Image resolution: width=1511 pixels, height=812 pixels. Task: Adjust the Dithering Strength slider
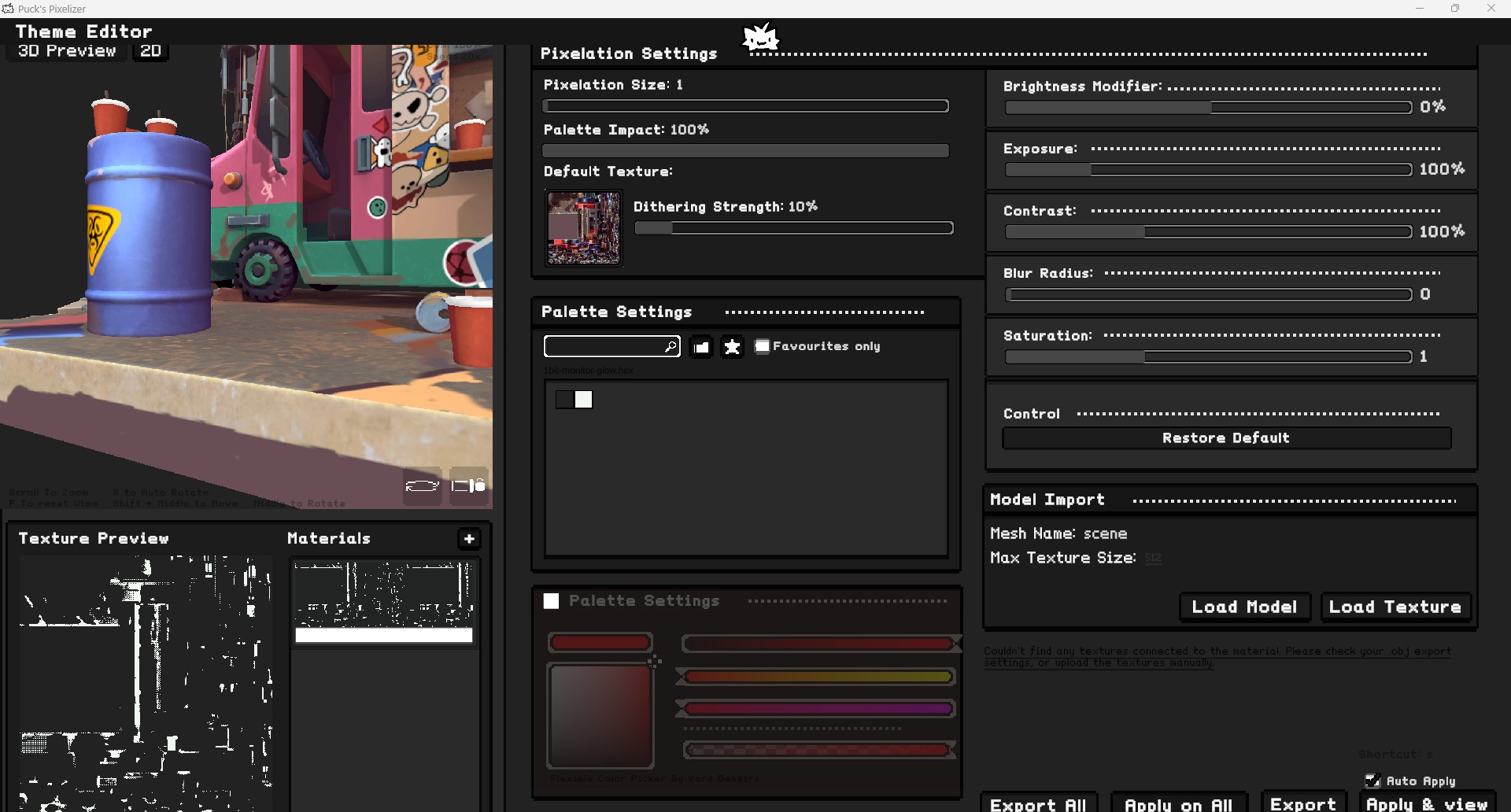click(x=794, y=228)
